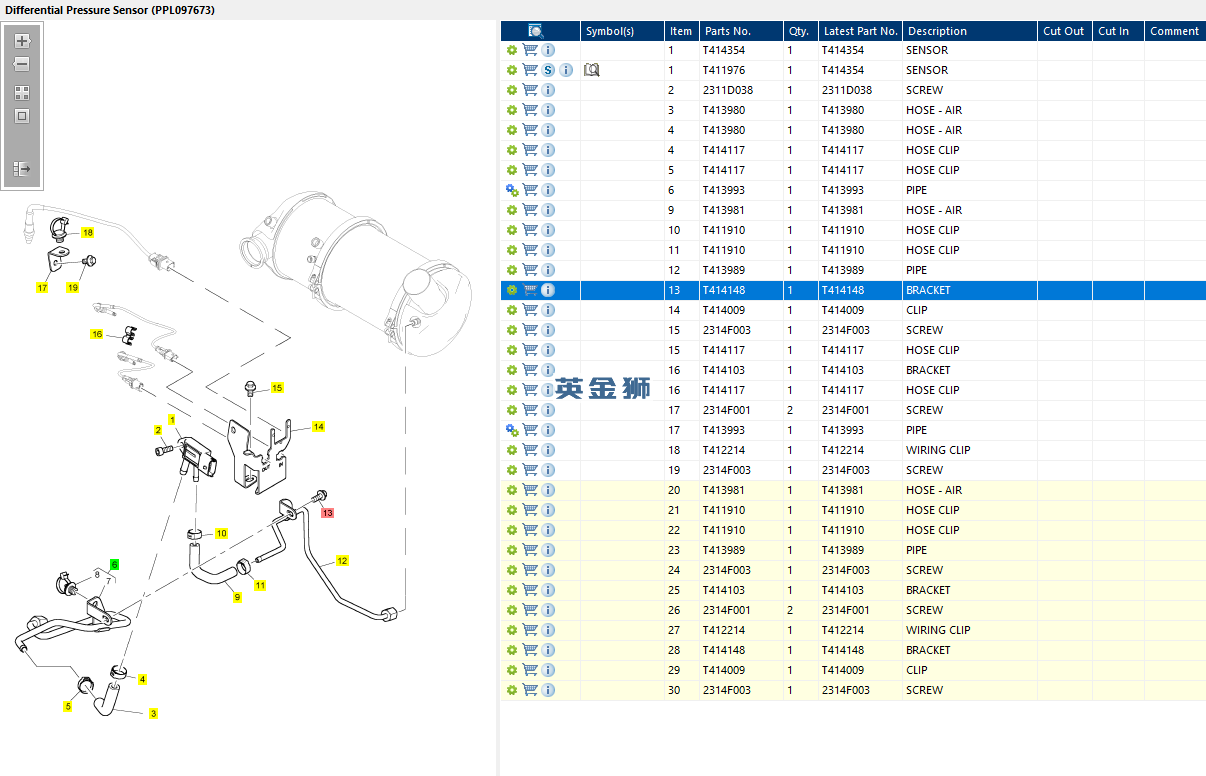Click the blue assembly gear icon for item 17 pipe
This screenshot has width=1206, height=776.
point(512,430)
